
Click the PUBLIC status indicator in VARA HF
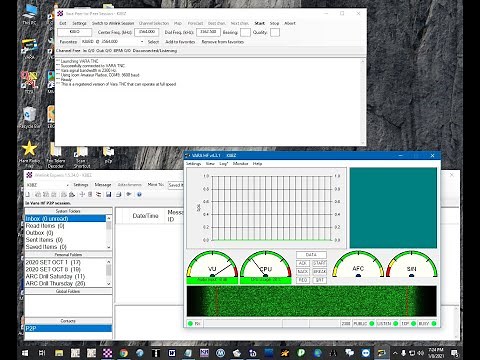(x=363, y=323)
